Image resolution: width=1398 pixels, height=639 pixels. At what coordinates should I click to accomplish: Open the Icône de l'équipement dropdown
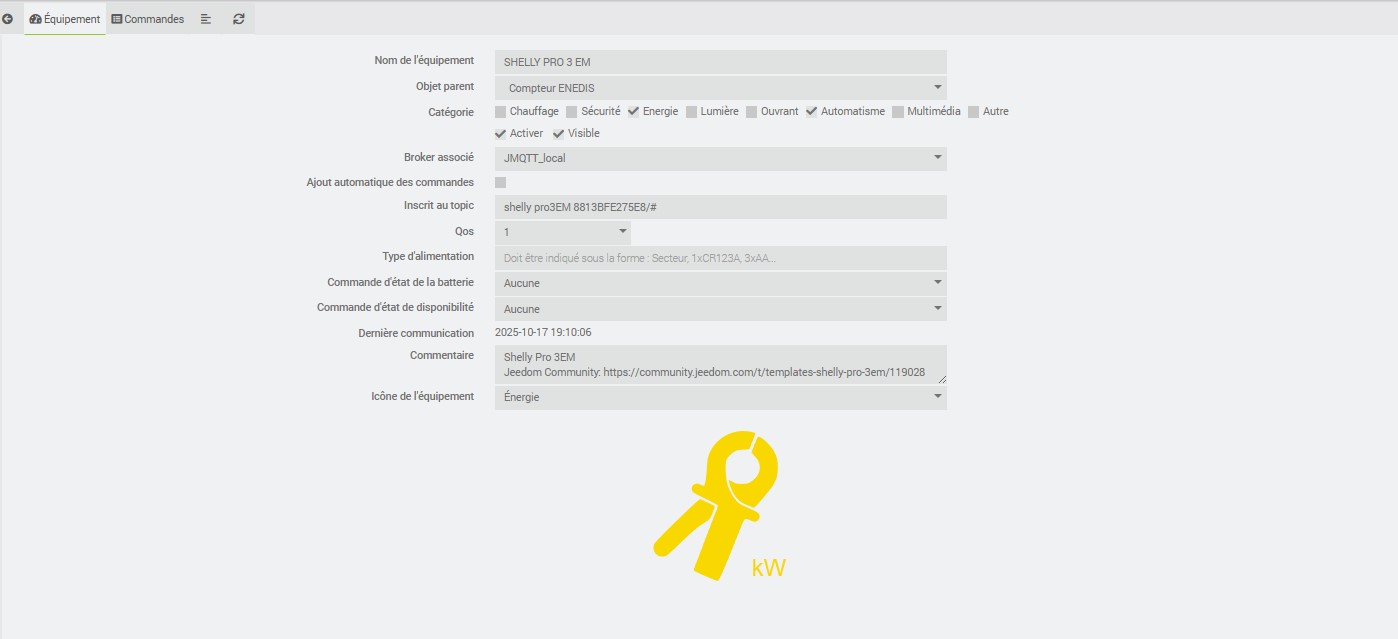point(721,397)
